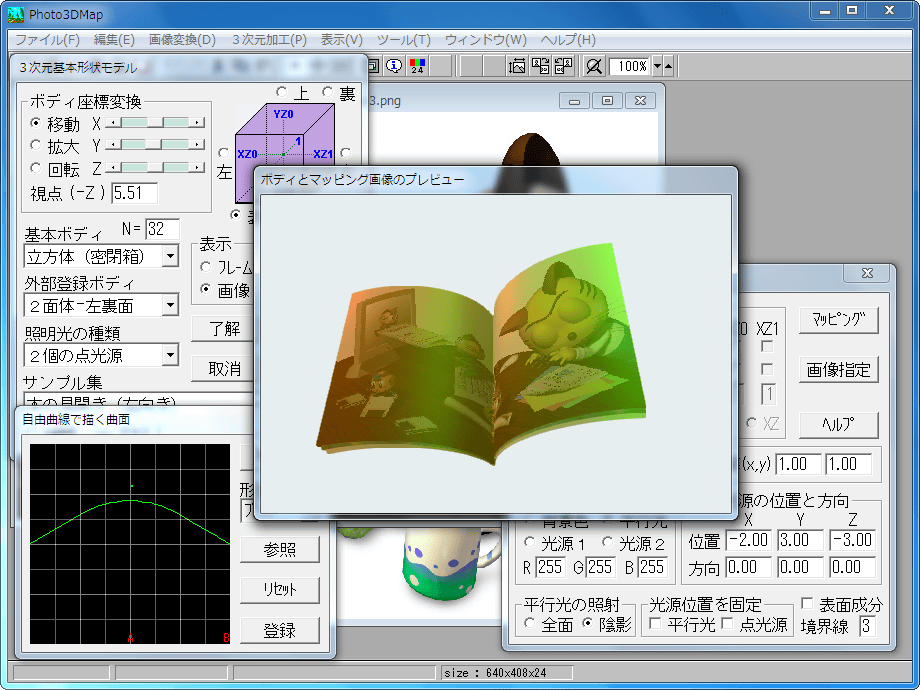This screenshot has width=920, height=690.
Task: Select the 光源2 radio button
Action: tap(607, 542)
